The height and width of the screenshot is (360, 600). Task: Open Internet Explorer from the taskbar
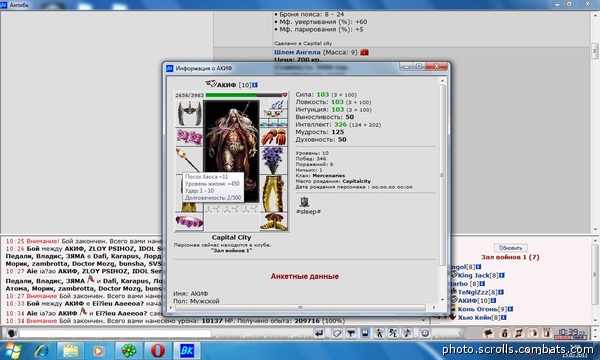point(41,351)
